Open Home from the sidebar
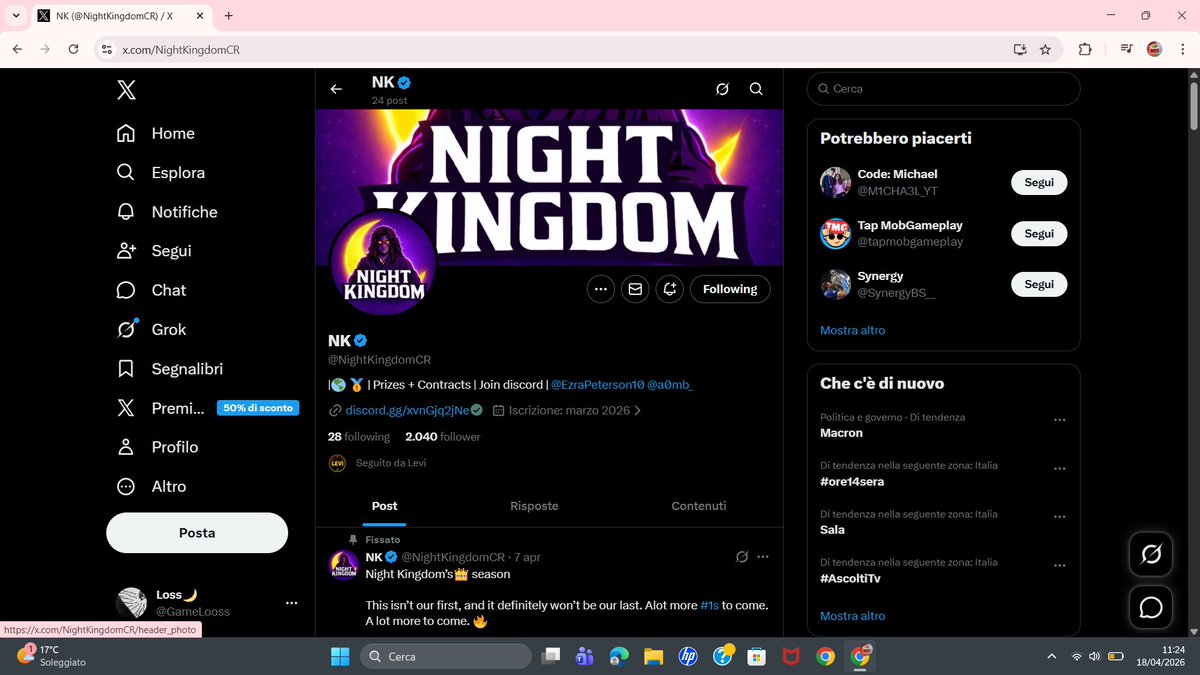Screen dimensions: 1200x675 155,133
